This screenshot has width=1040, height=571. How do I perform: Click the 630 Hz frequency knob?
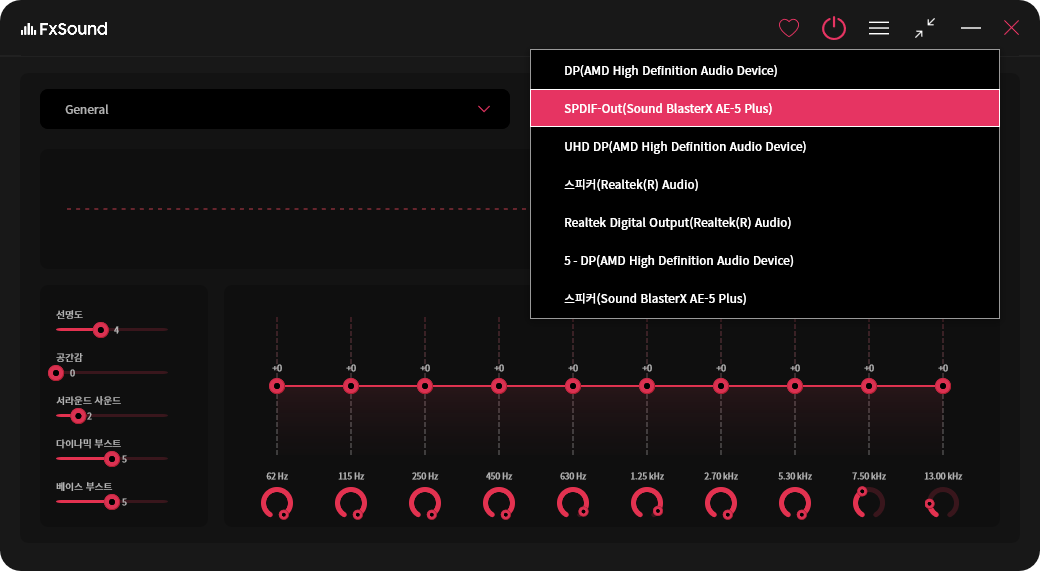click(573, 503)
